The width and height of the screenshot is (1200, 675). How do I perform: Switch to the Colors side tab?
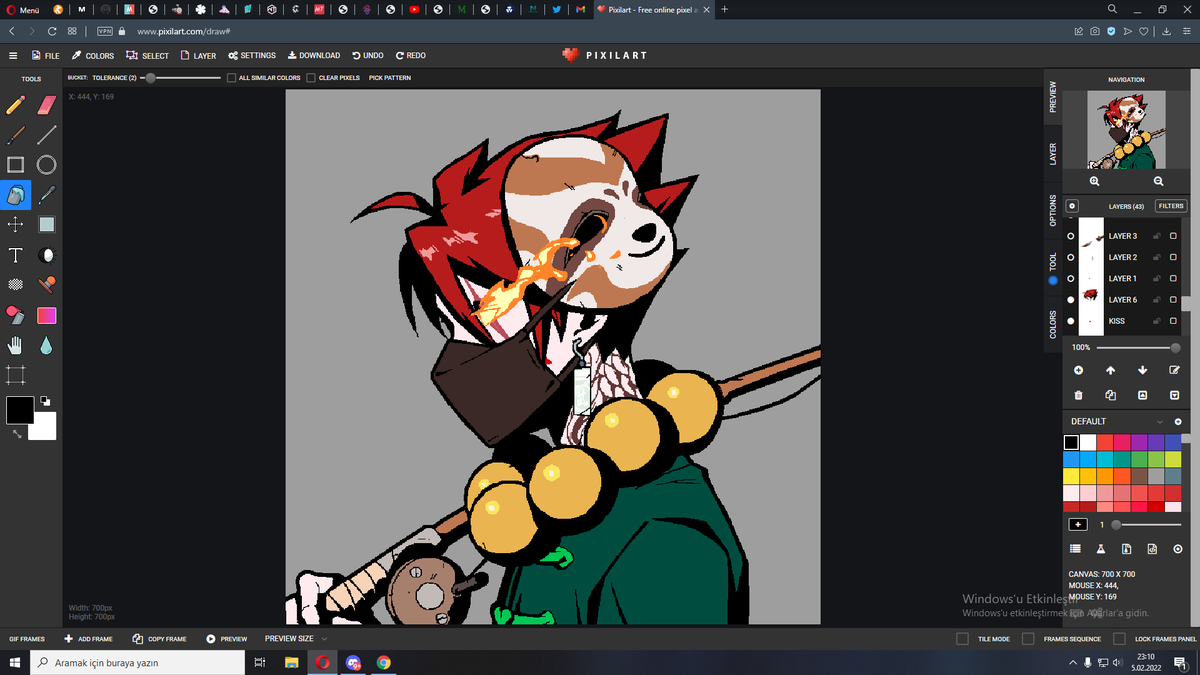[x=1053, y=324]
